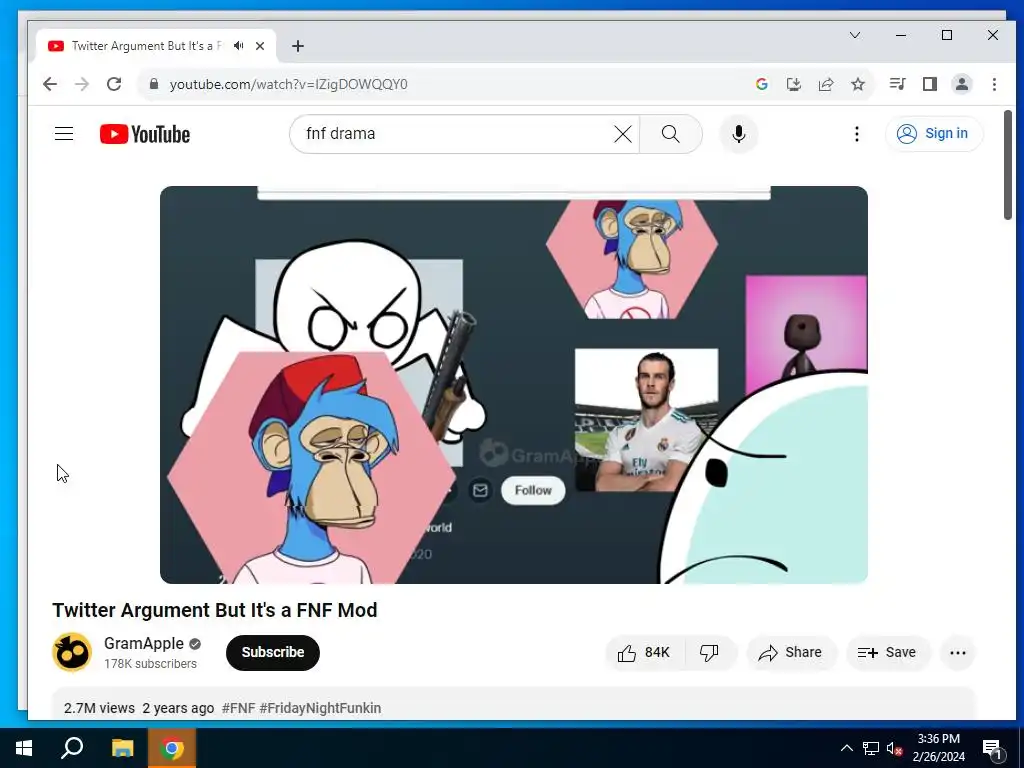This screenshot has width=1024, height=768.
Task: Open more actions ellipsis under the video
Action: click(957, 652)
